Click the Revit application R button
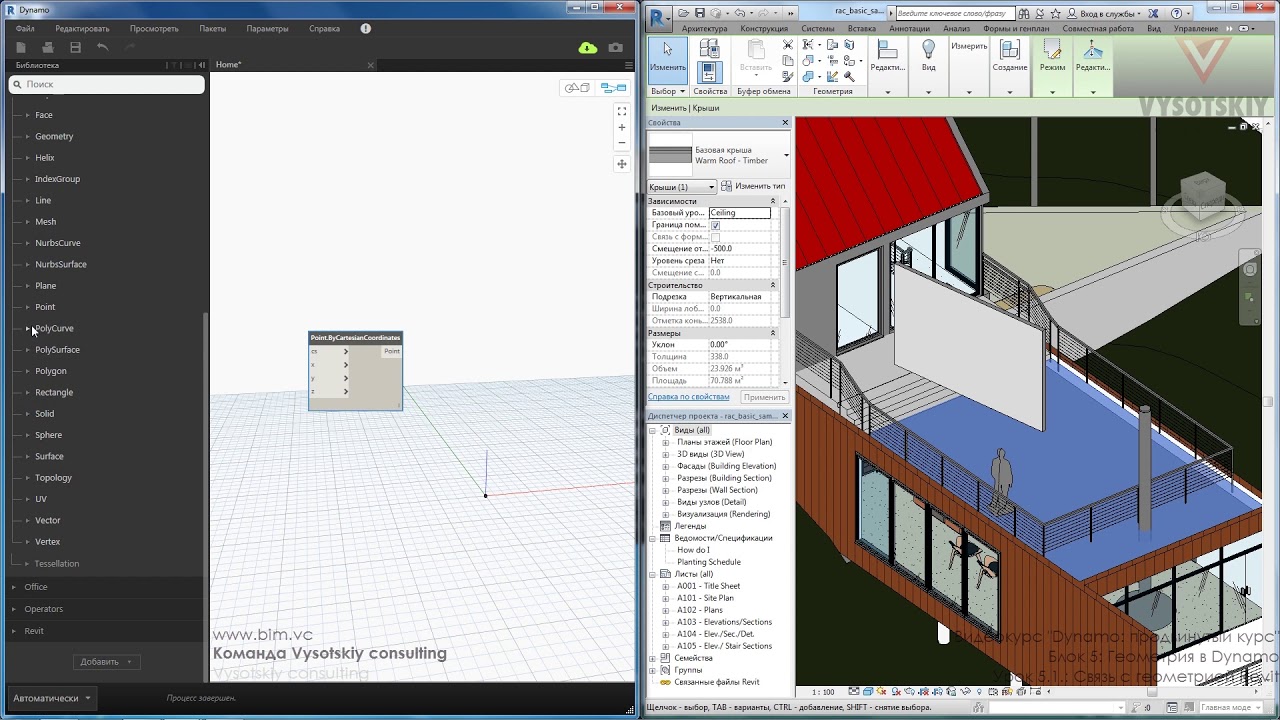Viewport: 1280px width, 720px height. coord(660,18)
